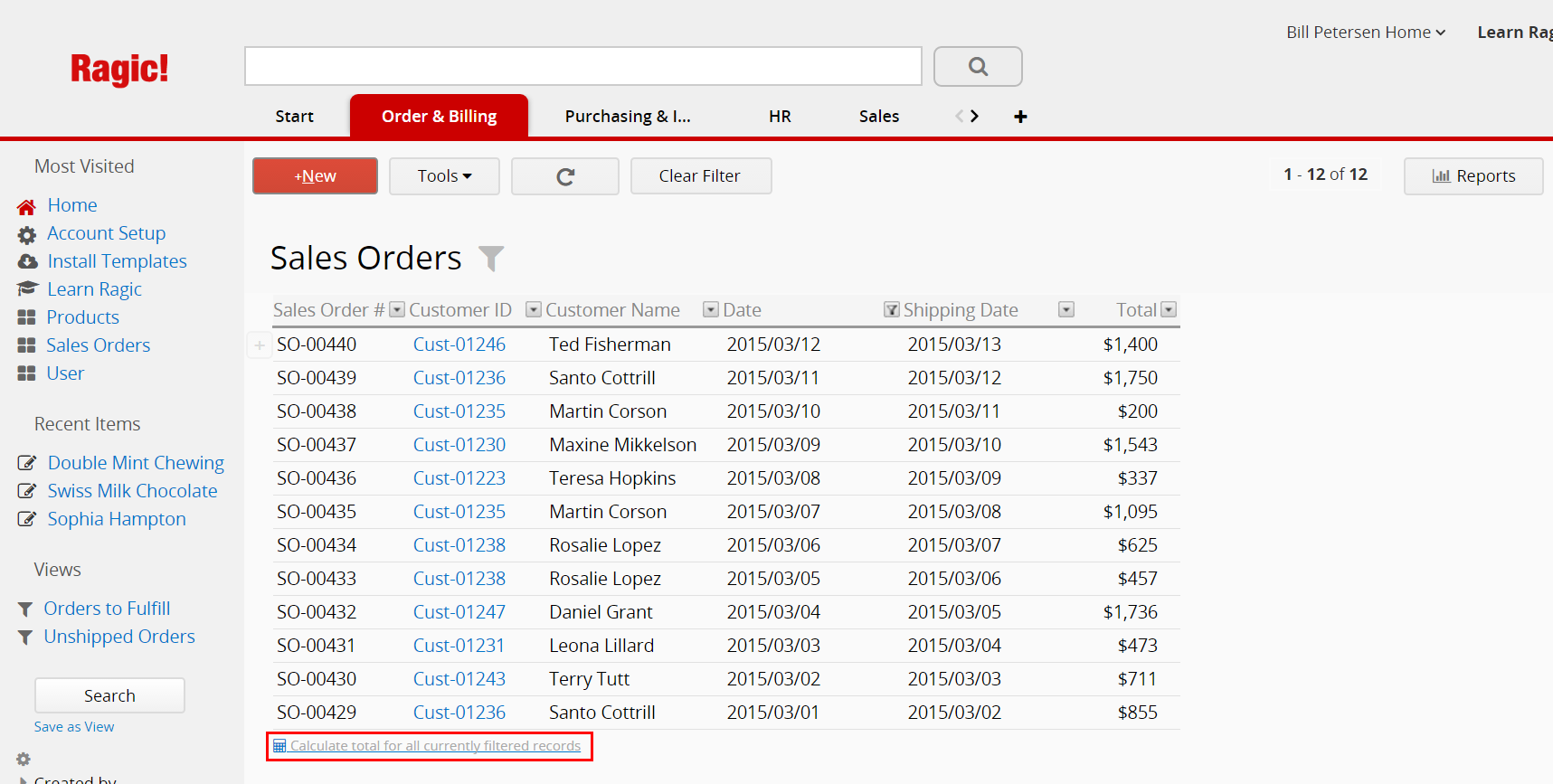Open Cust-01223 customer link

tap(459, 478)
